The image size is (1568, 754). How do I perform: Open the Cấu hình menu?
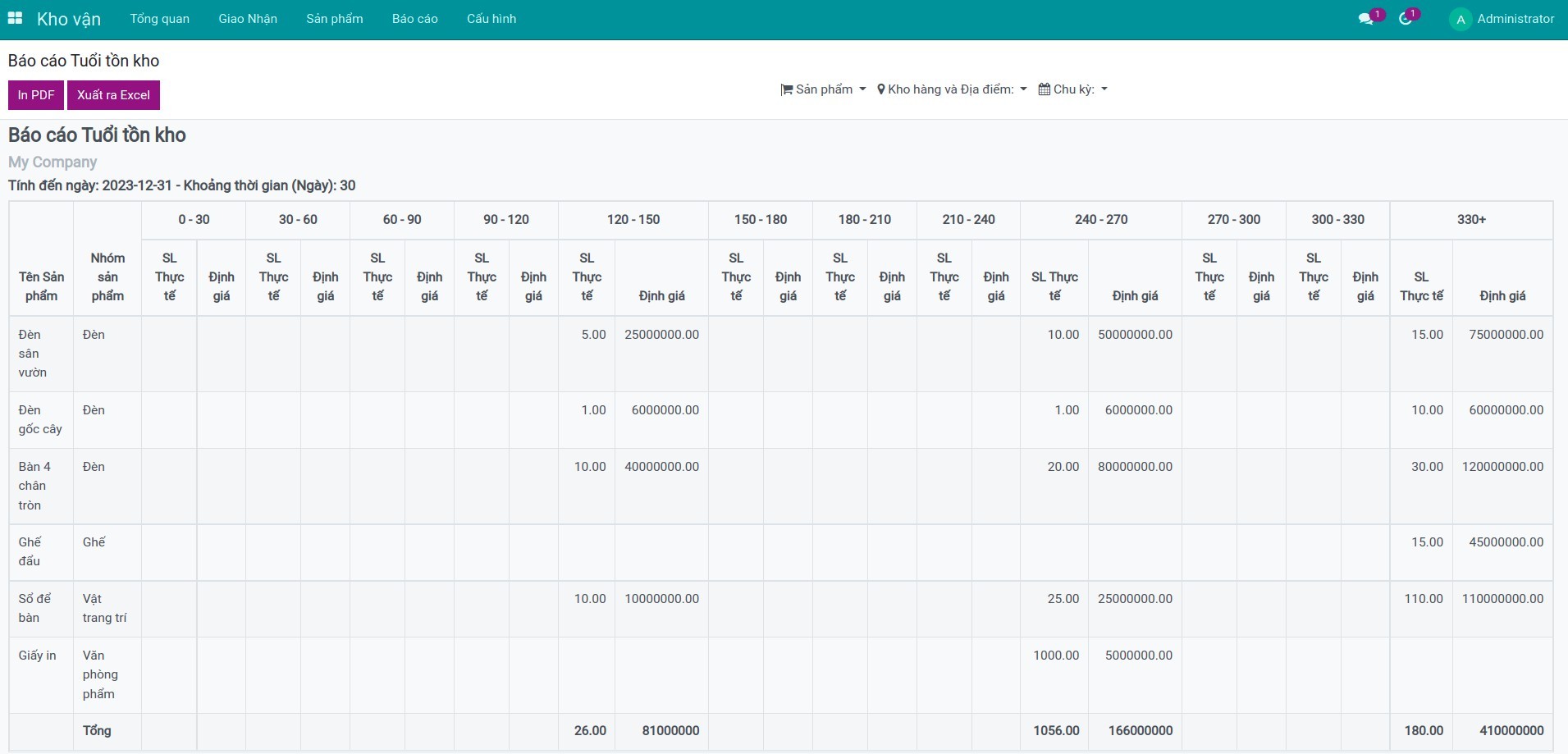491,19
